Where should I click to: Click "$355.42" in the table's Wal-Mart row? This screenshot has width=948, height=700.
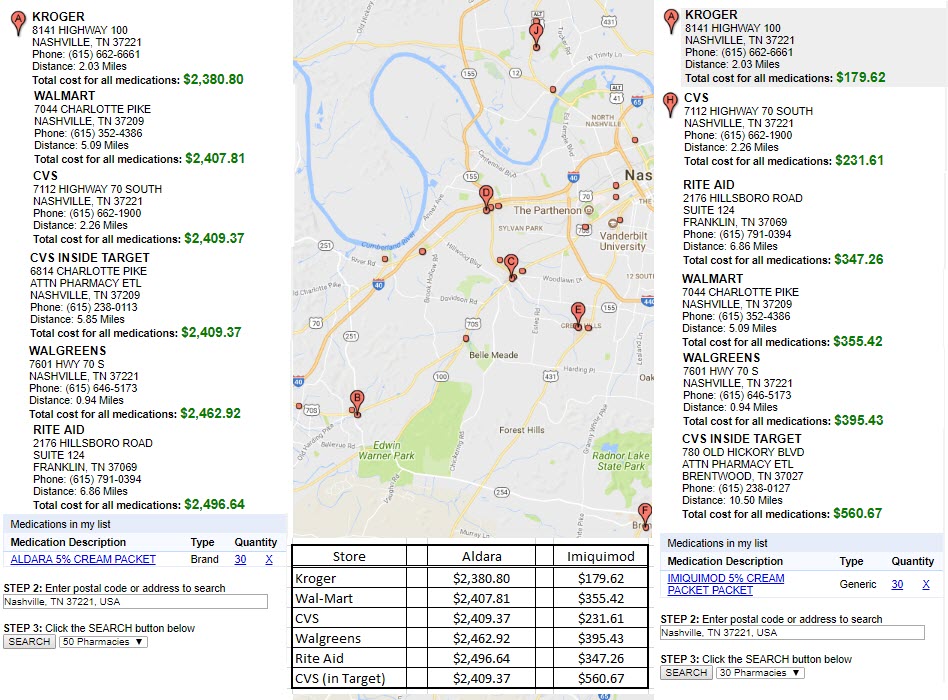[x=601, y=598]
